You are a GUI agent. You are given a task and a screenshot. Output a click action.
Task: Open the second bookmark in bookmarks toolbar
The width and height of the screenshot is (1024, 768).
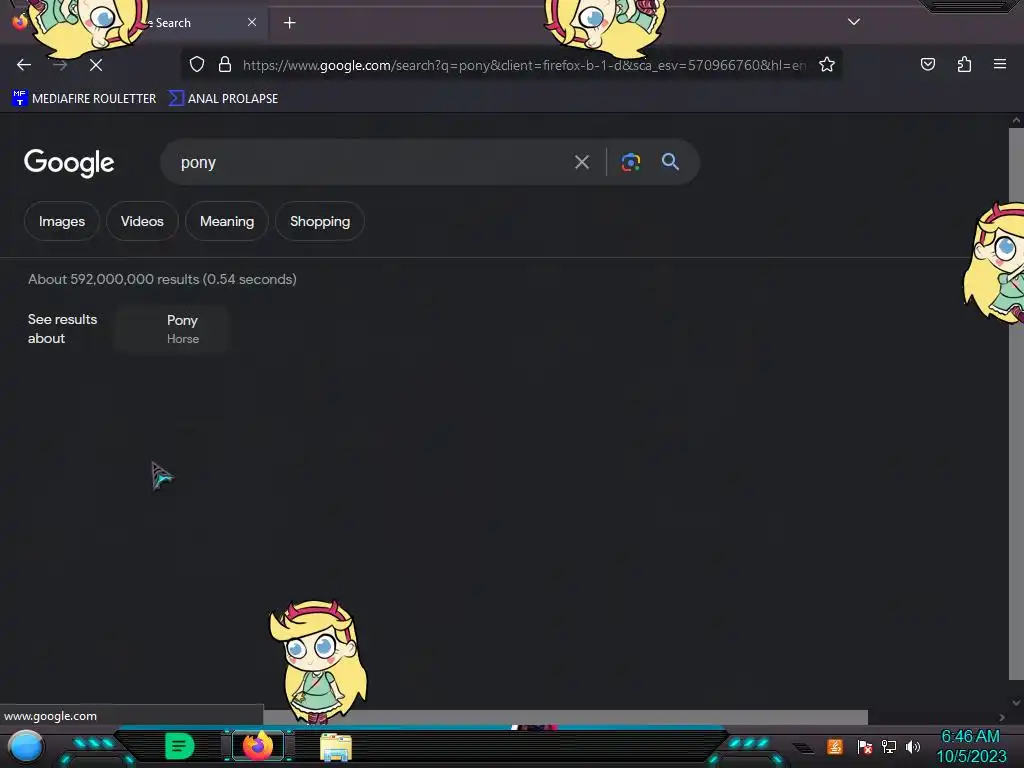223,99
